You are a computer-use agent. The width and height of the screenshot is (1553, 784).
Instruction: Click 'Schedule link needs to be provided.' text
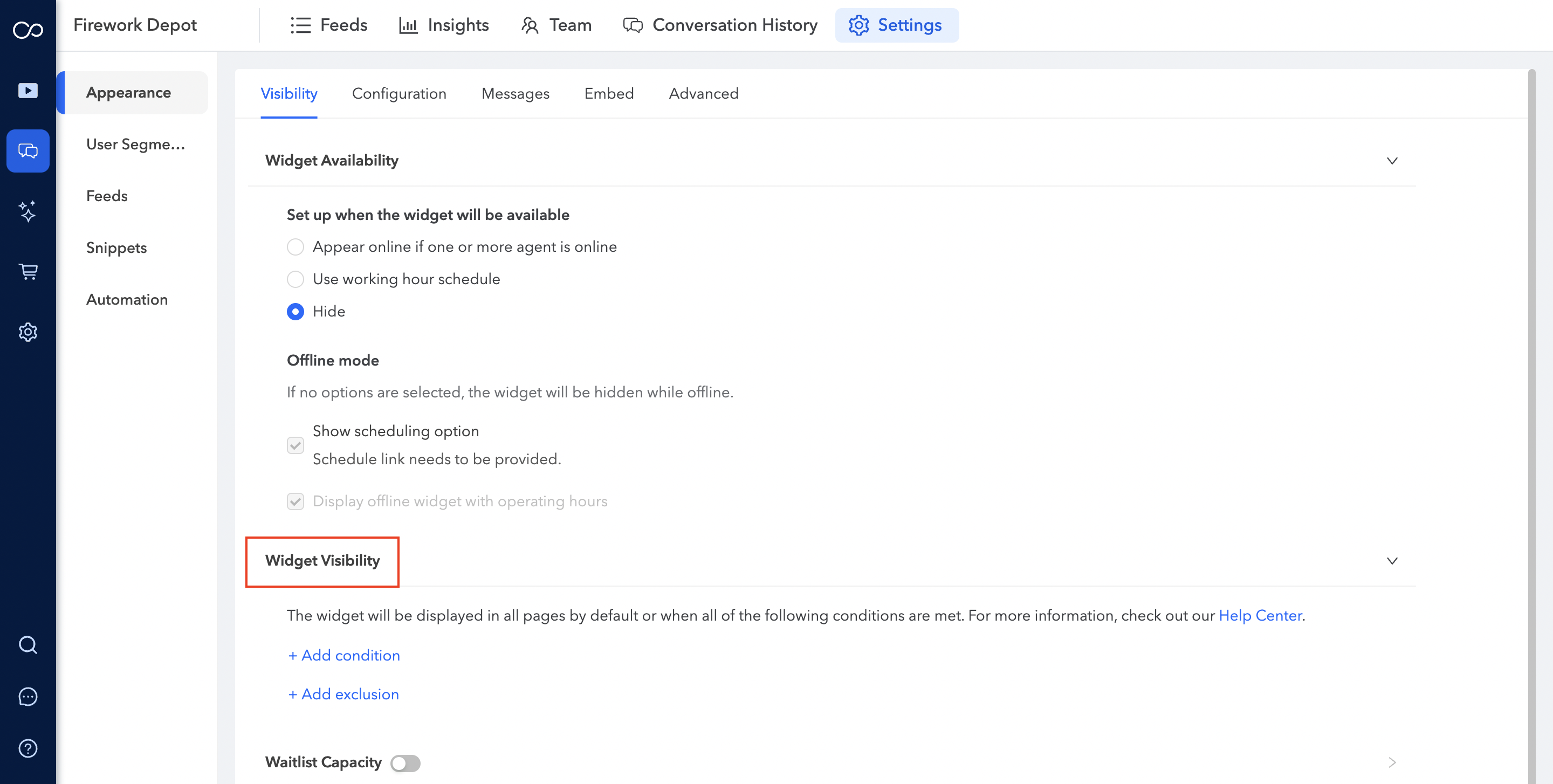(x=436, y=459)
